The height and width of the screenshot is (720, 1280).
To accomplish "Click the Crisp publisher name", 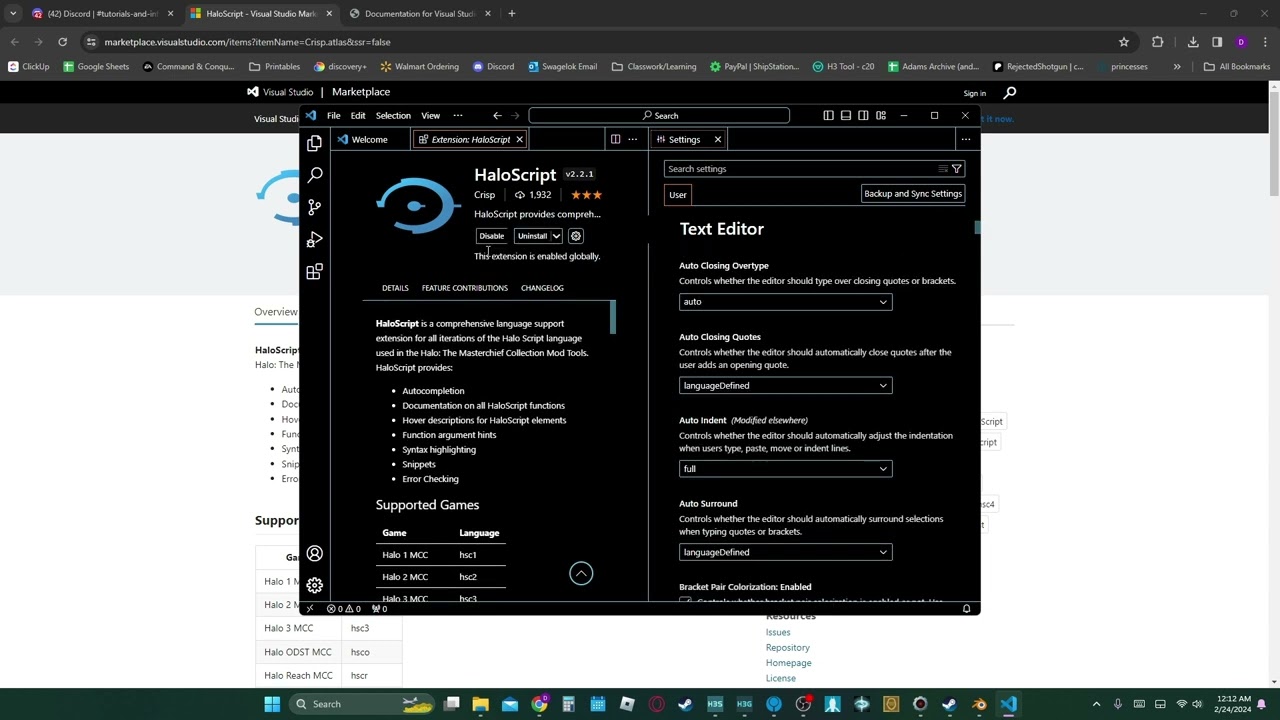I will [x=484, y=195].
